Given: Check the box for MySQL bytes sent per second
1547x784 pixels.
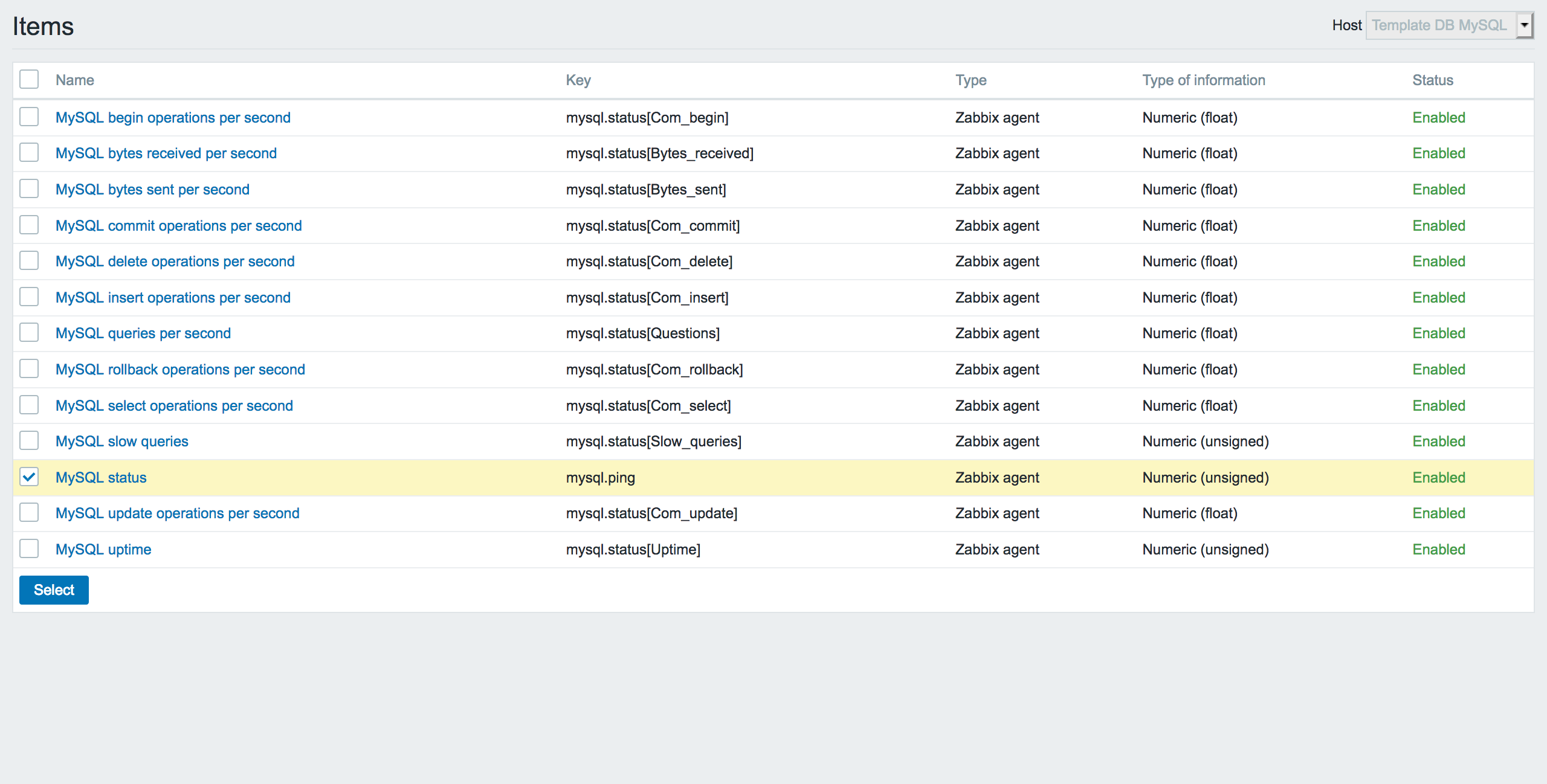Looking at the screenshot, I should (29, 188).
